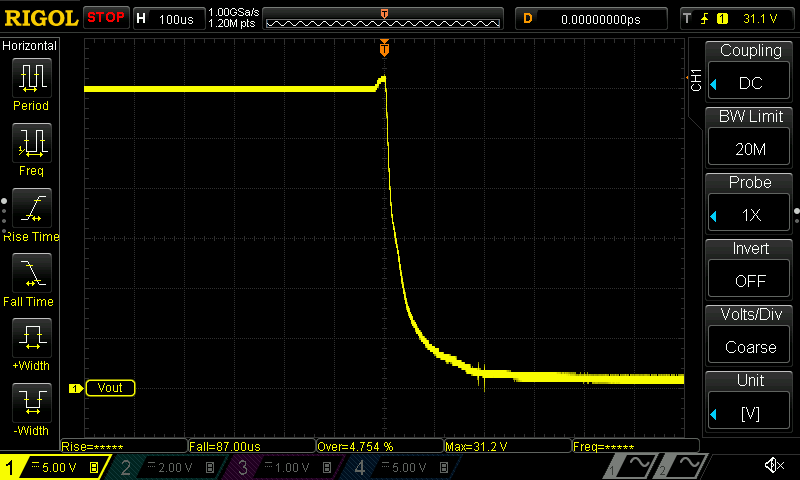Click the Over=4.754 % measurement result
The width and height of the screenshot is (800, 480).
pos(380,446)
